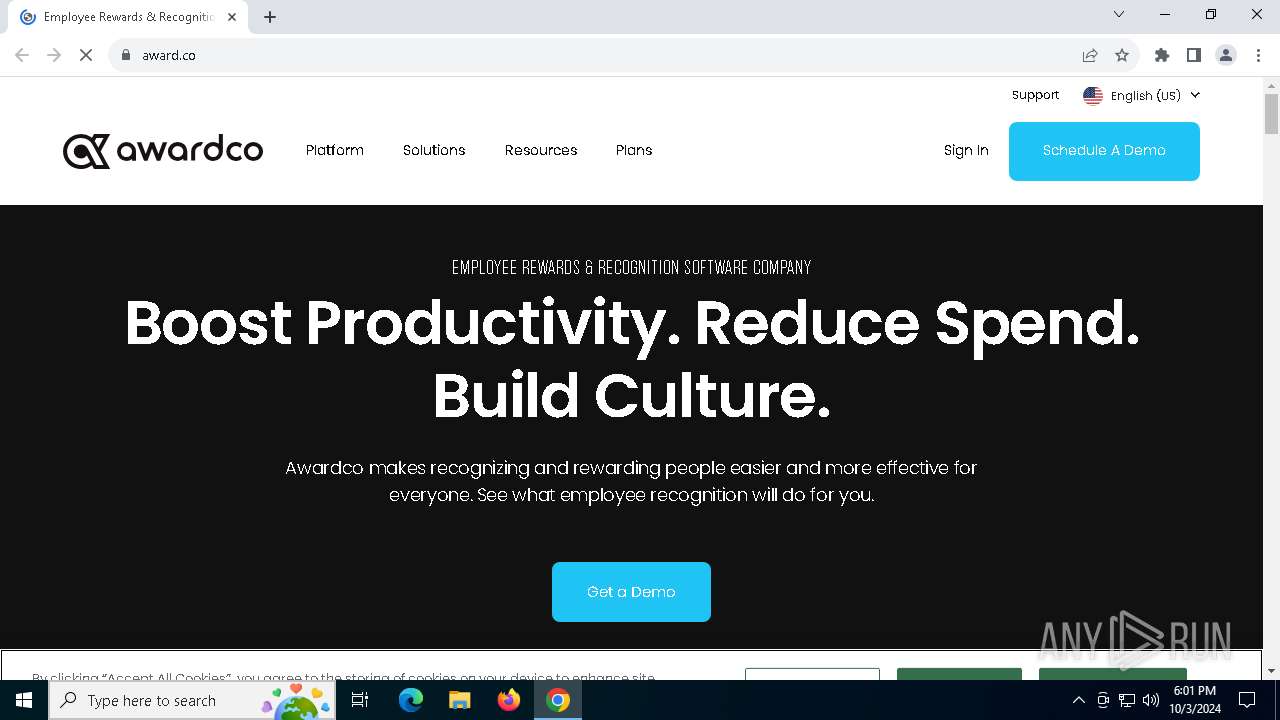Open the Resources menu
The image size is (1280, 720).
541,150
